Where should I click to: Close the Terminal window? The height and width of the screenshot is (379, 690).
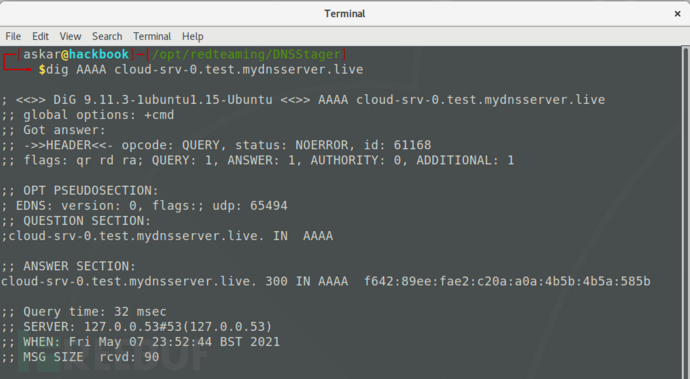pos(678,14)
